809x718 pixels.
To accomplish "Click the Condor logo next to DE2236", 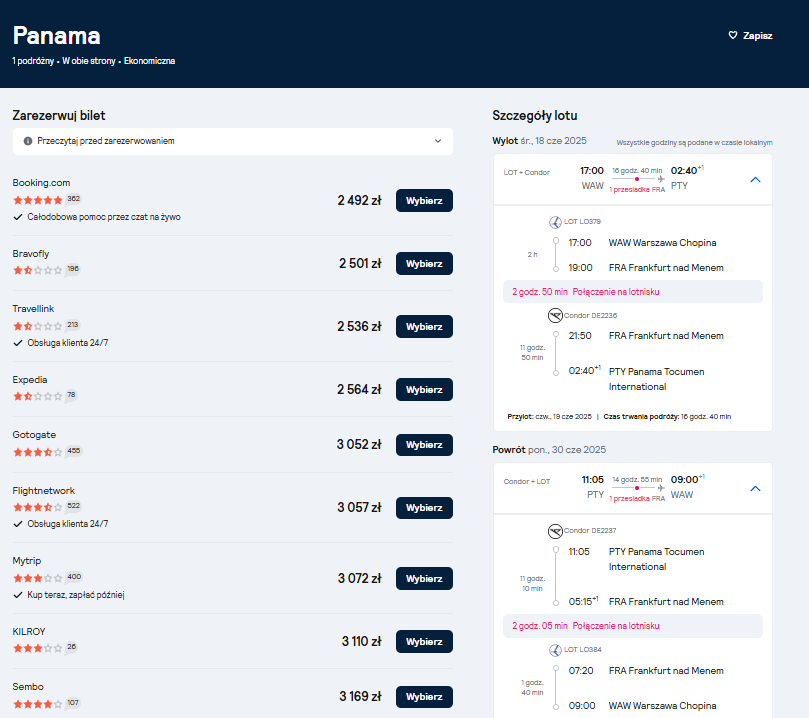I will pyautogui.click(x=555, y=315).
